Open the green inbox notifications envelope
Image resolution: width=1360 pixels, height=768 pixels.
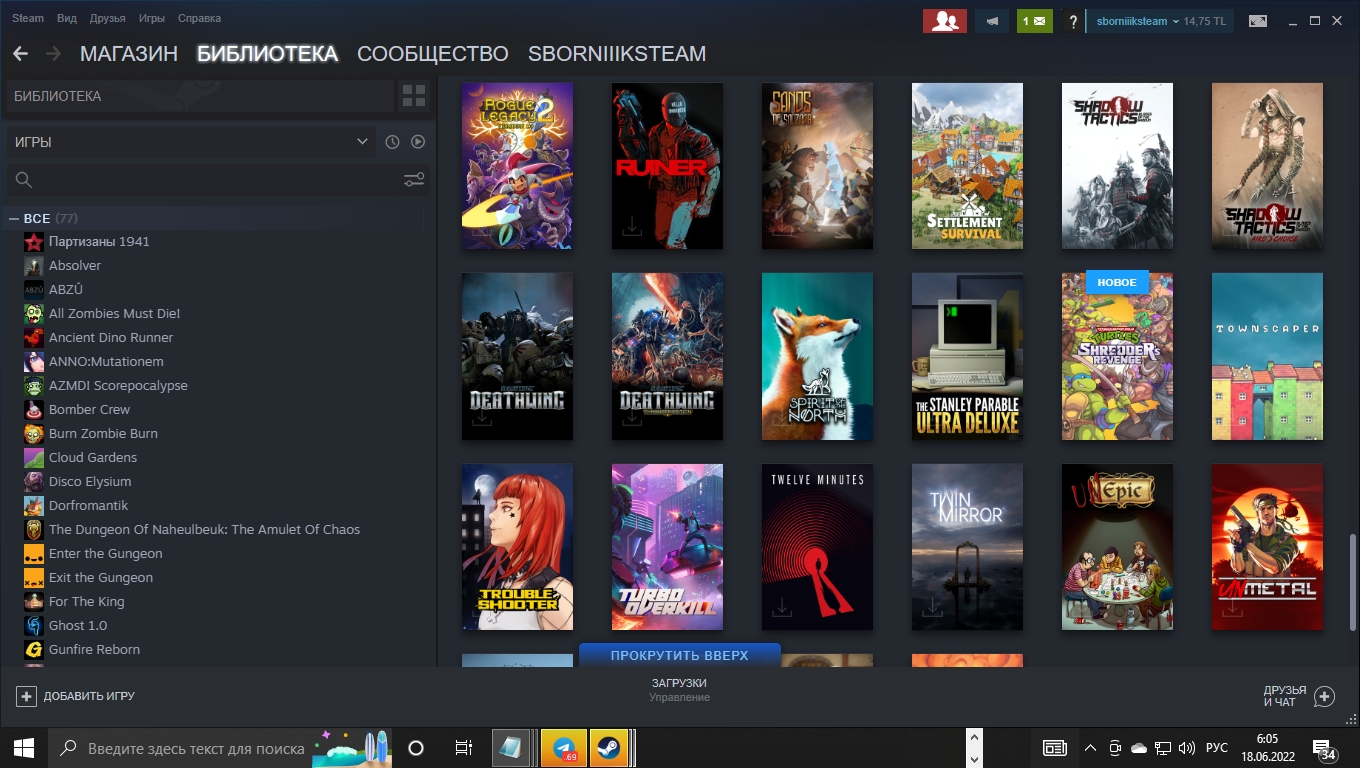(1035, 21)
